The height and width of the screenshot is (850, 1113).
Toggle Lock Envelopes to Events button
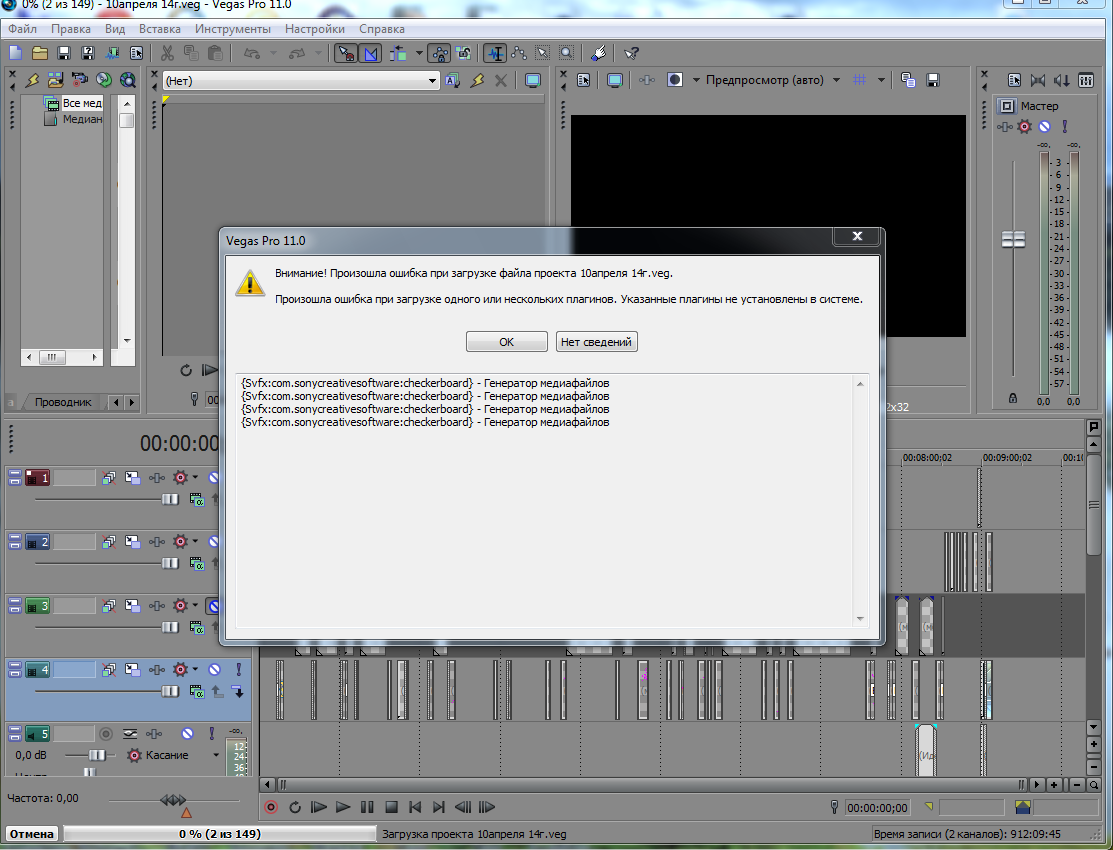[x=440, y=53]
